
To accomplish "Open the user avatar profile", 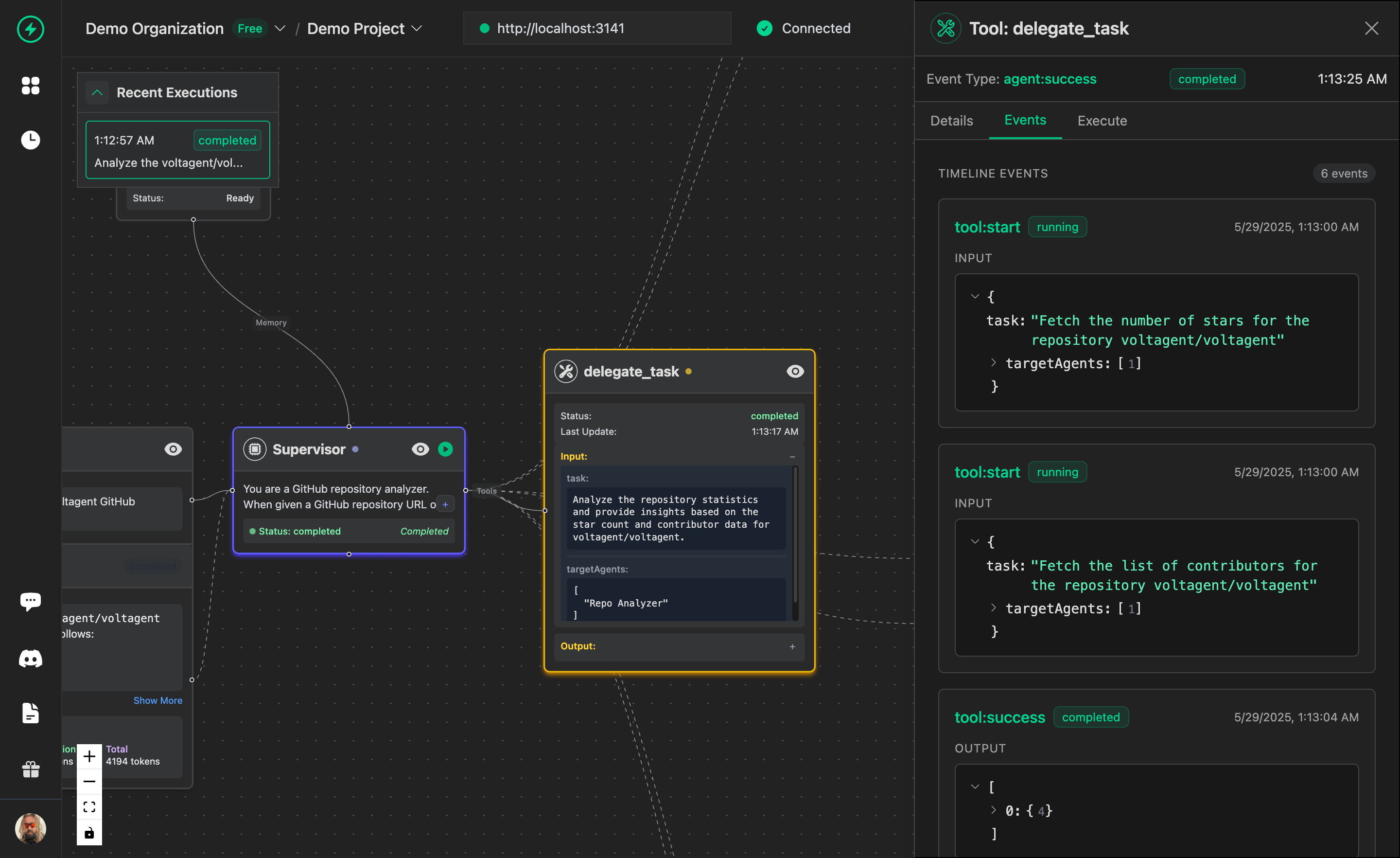I will (31, 828).
